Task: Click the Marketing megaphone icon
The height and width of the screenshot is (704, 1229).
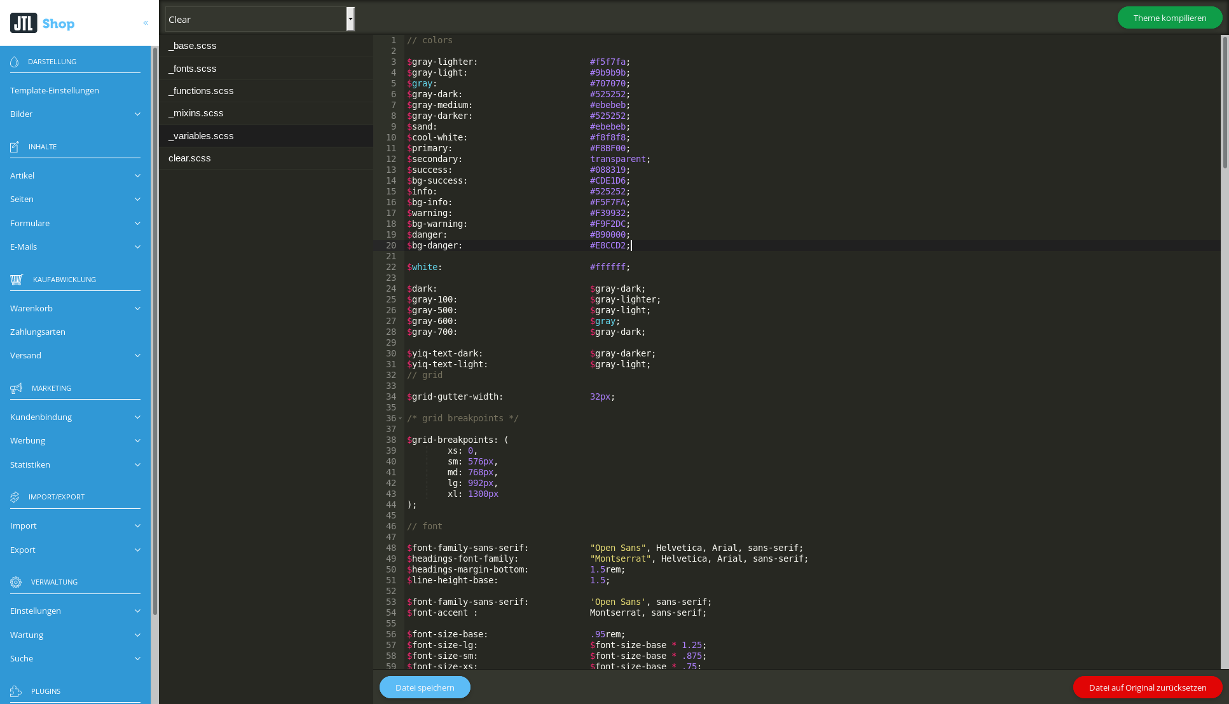Action: tap(16, 388)
